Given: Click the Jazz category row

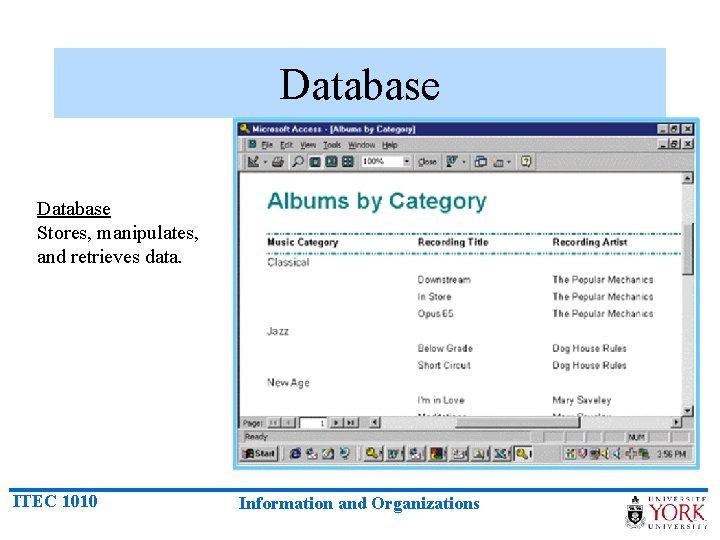Looking at the screenshot, I should [278, 331].
